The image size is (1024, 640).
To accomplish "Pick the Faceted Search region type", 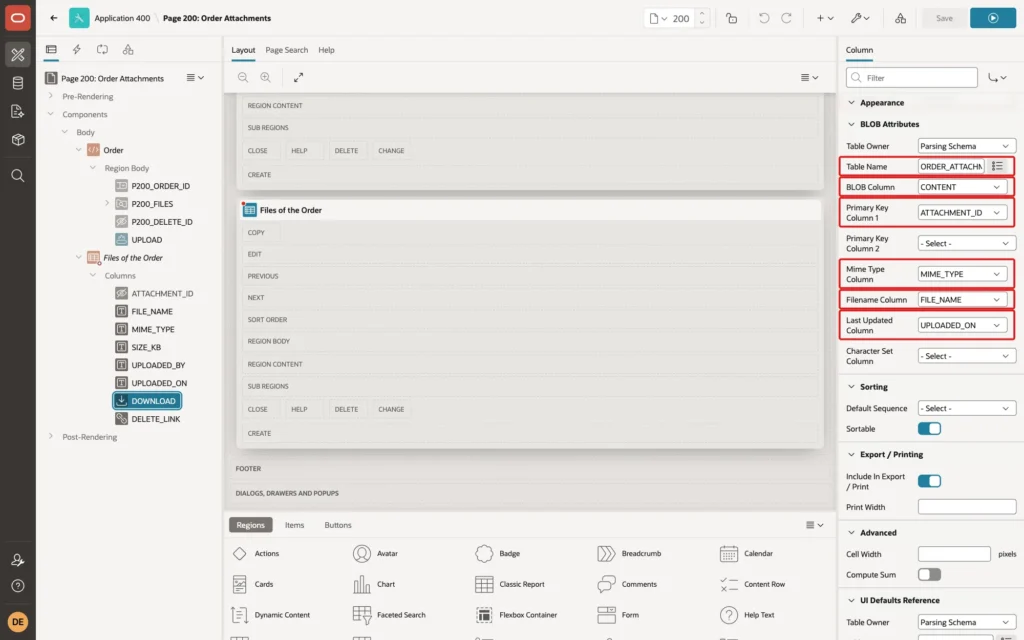I will (389, 615).
